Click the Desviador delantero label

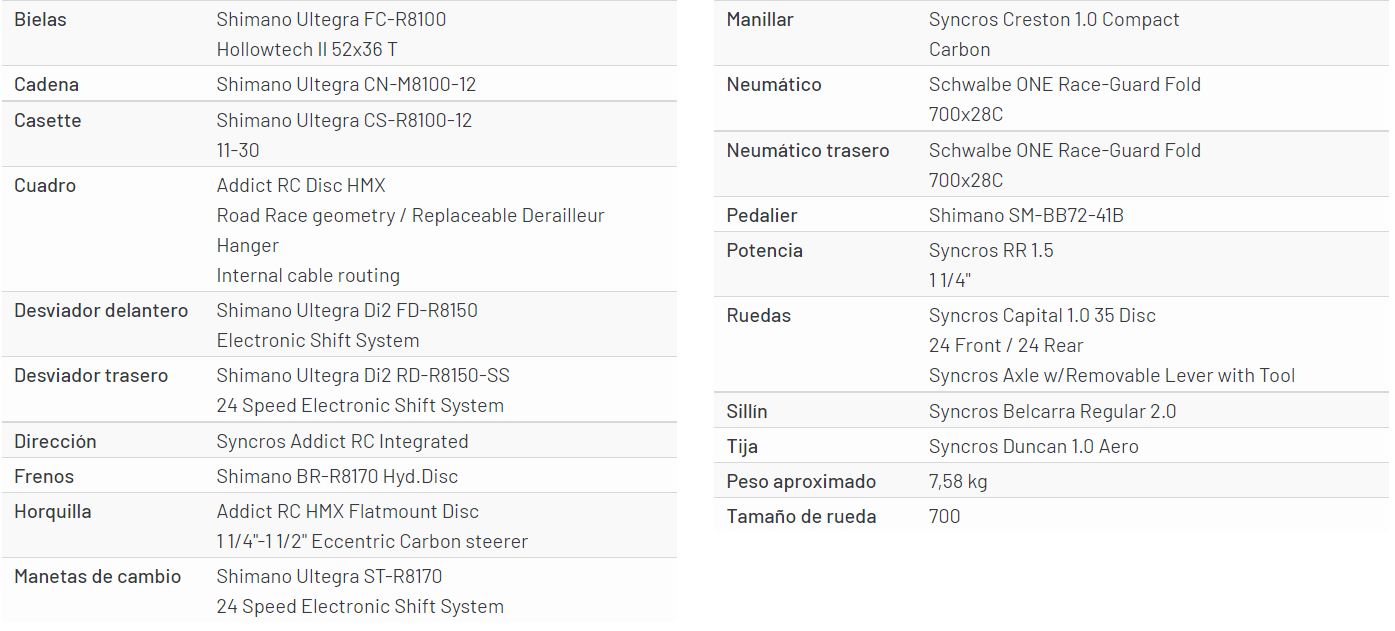(101, 310)
